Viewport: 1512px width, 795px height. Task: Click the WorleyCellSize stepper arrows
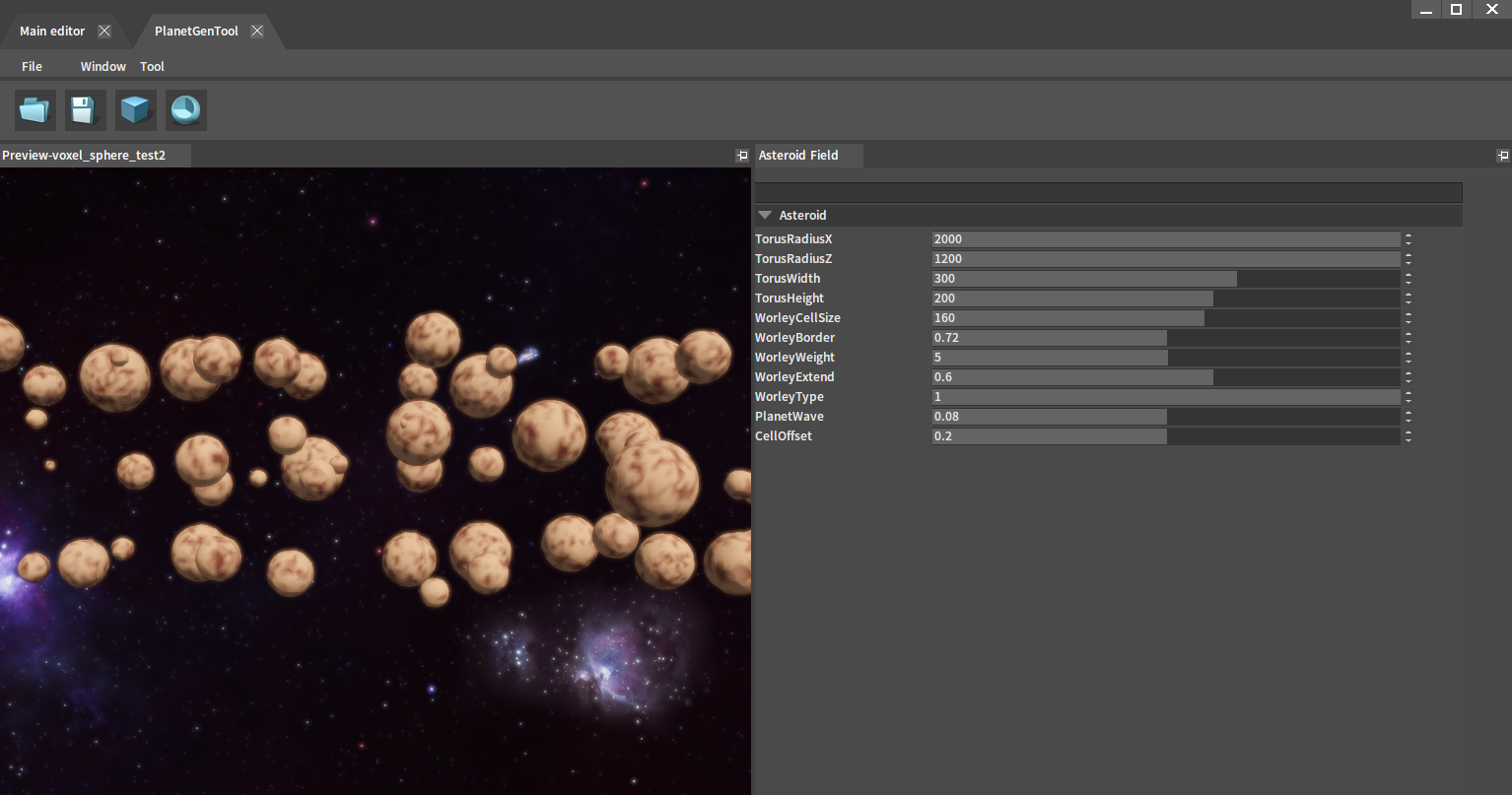click(1409, 318)
